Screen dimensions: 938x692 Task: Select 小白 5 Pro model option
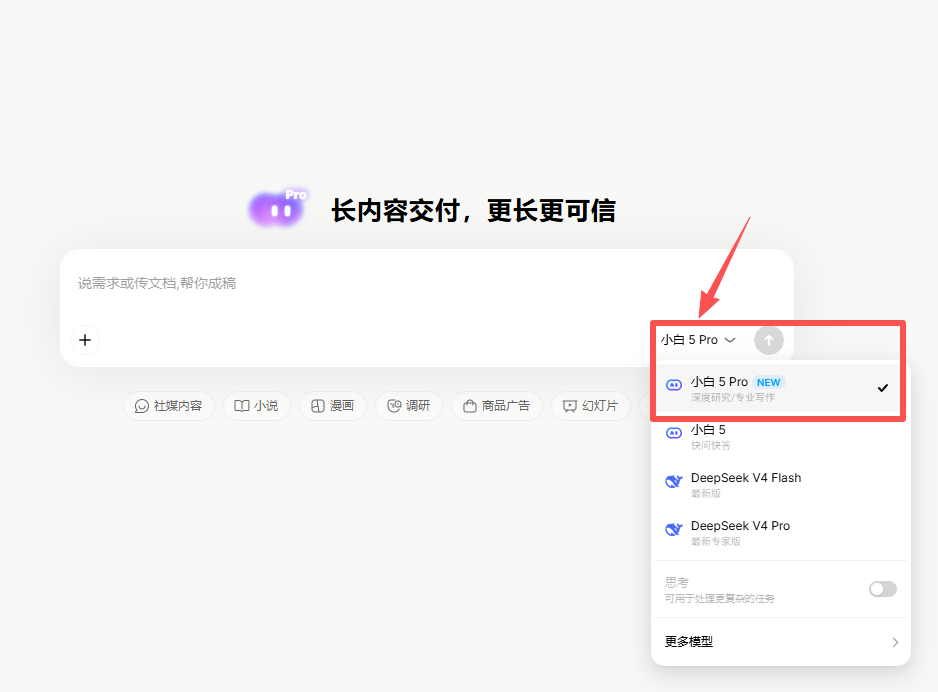pos(778,389)
